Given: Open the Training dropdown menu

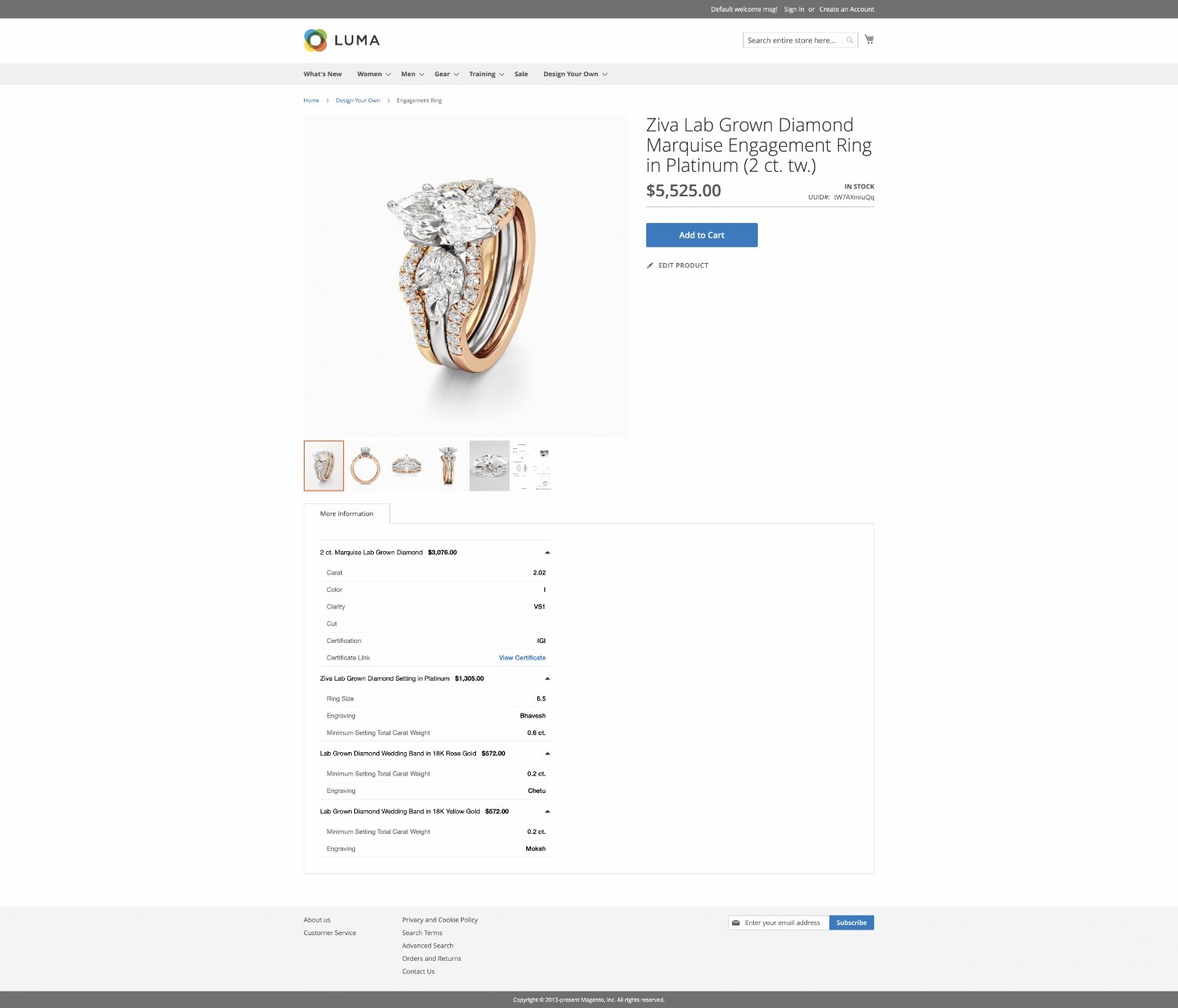Looking at the screenshot, I should (482, 73).
